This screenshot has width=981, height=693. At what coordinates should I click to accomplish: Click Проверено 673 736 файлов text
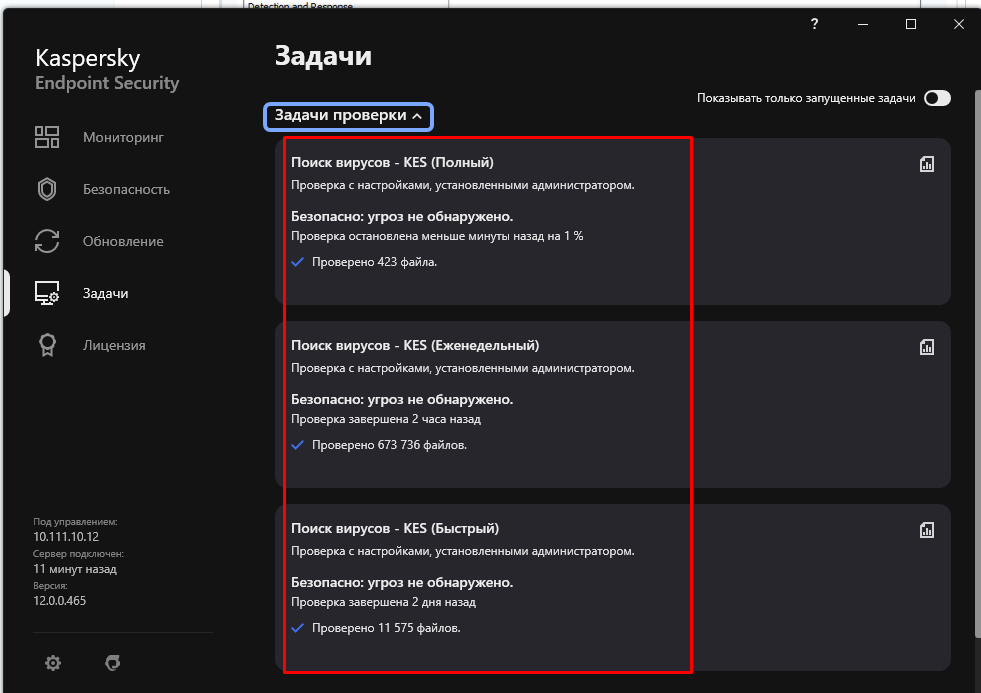point(389,445)
